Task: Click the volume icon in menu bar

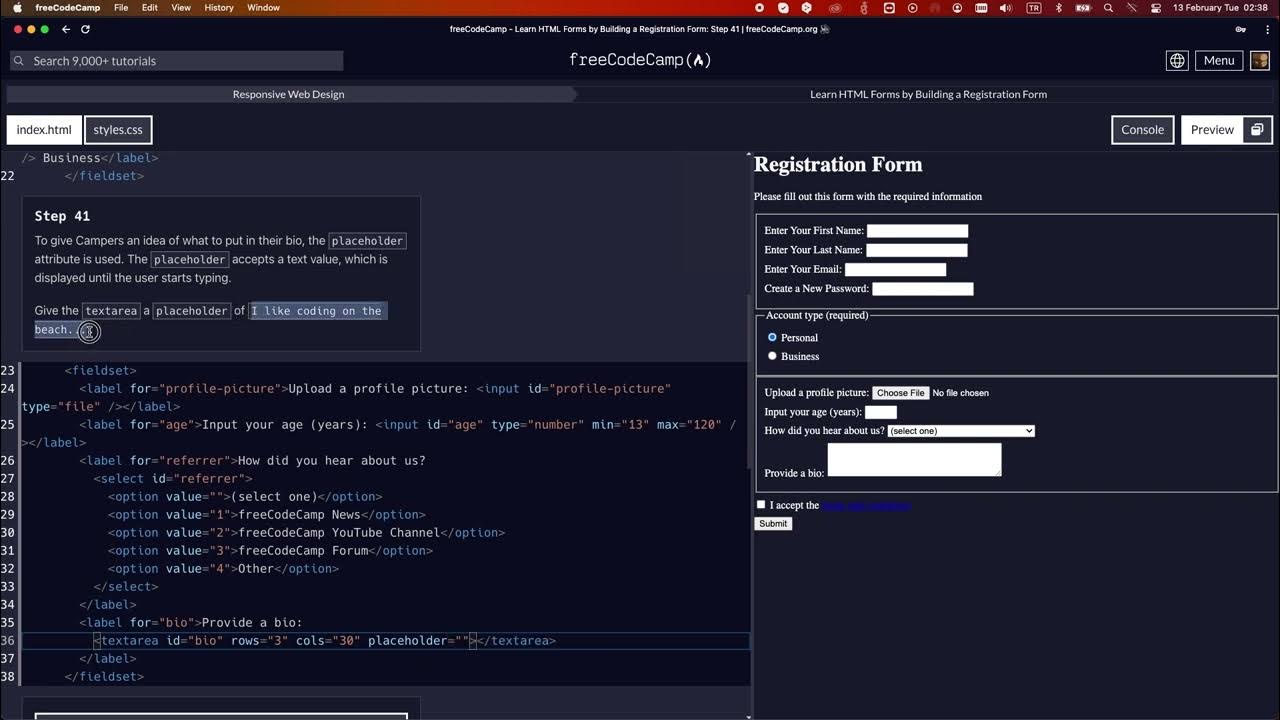Action: click(x=1005, y=7)
